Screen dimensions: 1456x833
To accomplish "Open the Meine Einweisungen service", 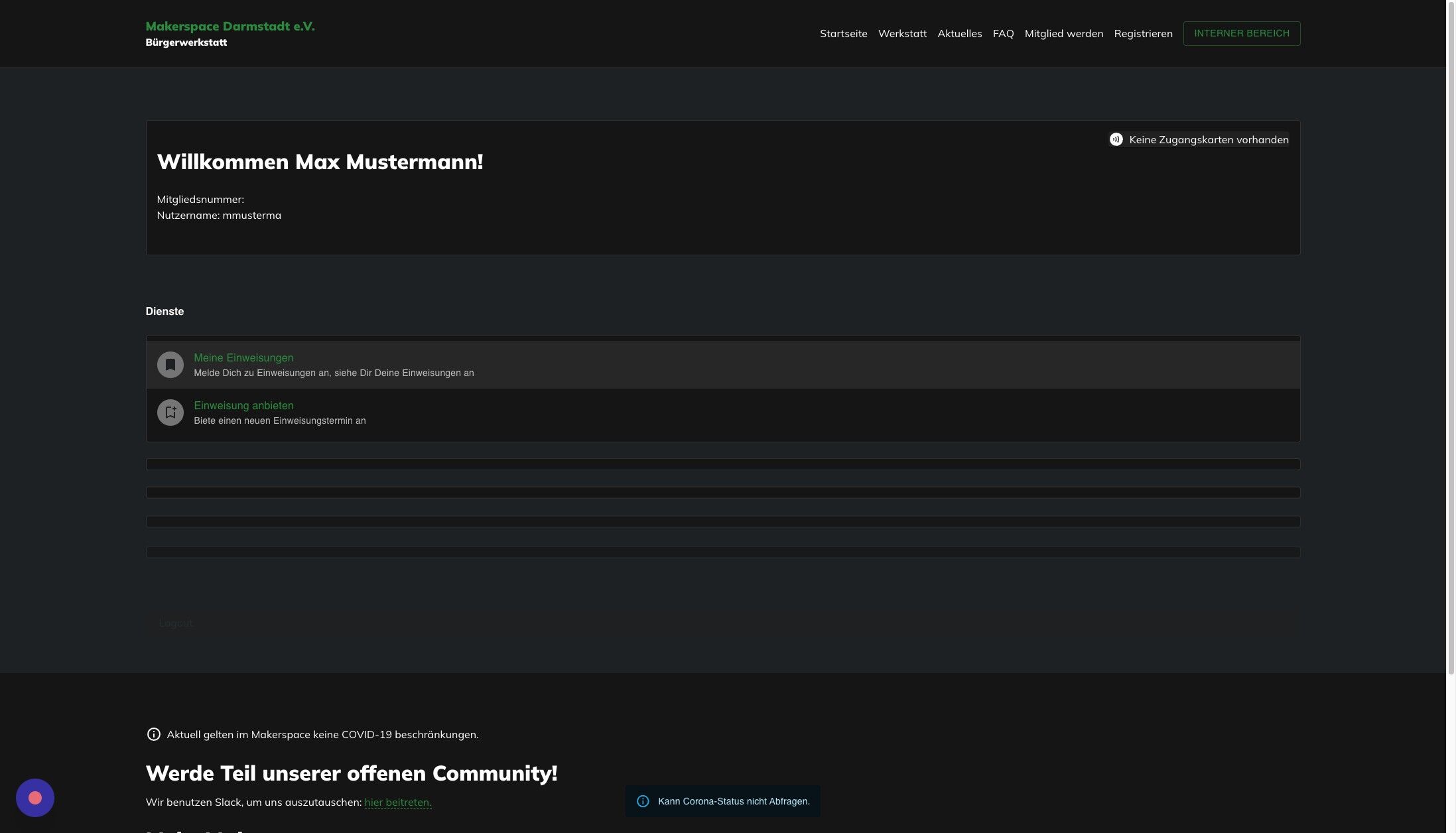I will pyautogui.click(x=243, y=357).
